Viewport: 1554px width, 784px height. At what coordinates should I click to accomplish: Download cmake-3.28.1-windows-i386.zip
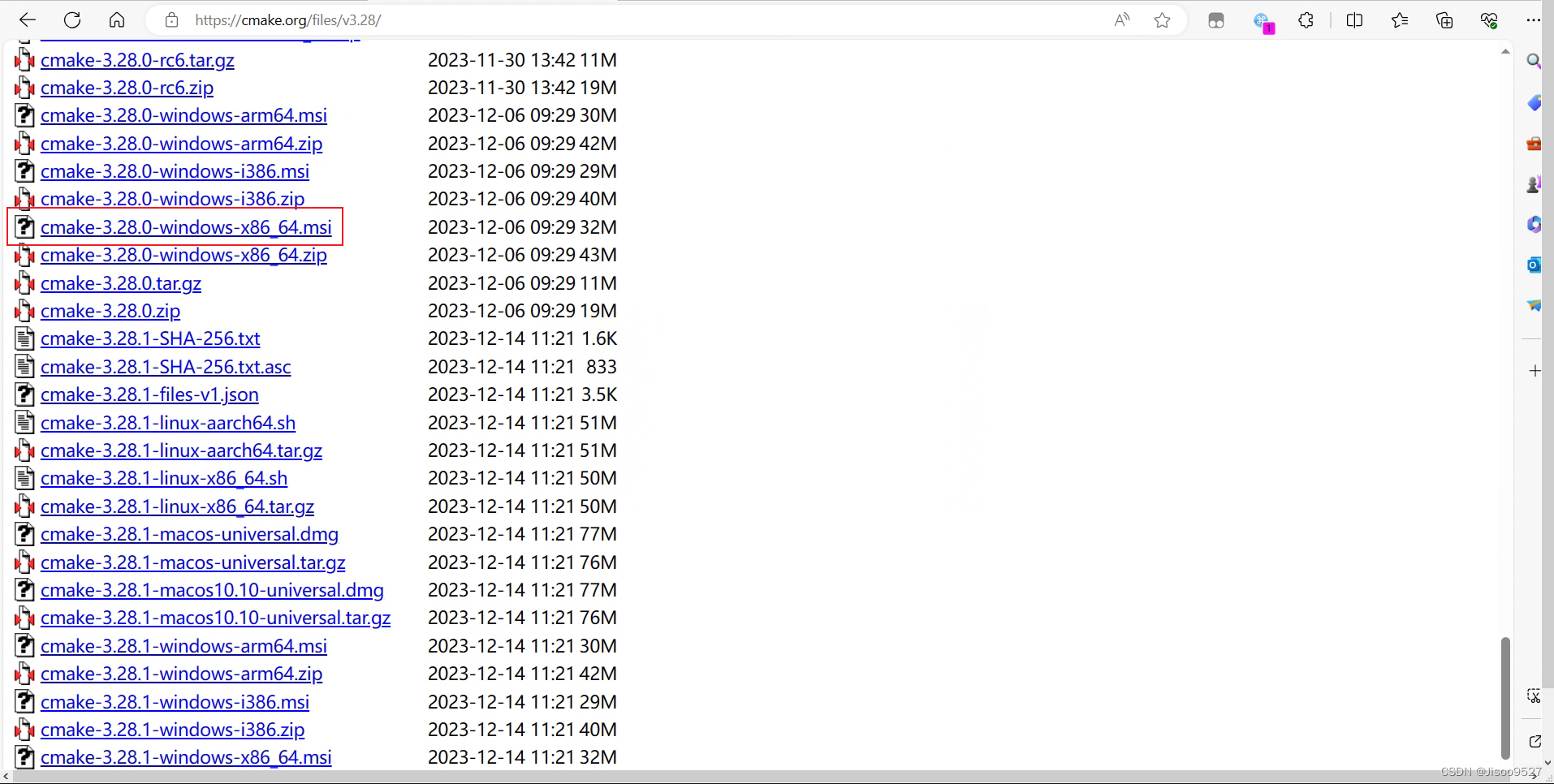[172, 730]
